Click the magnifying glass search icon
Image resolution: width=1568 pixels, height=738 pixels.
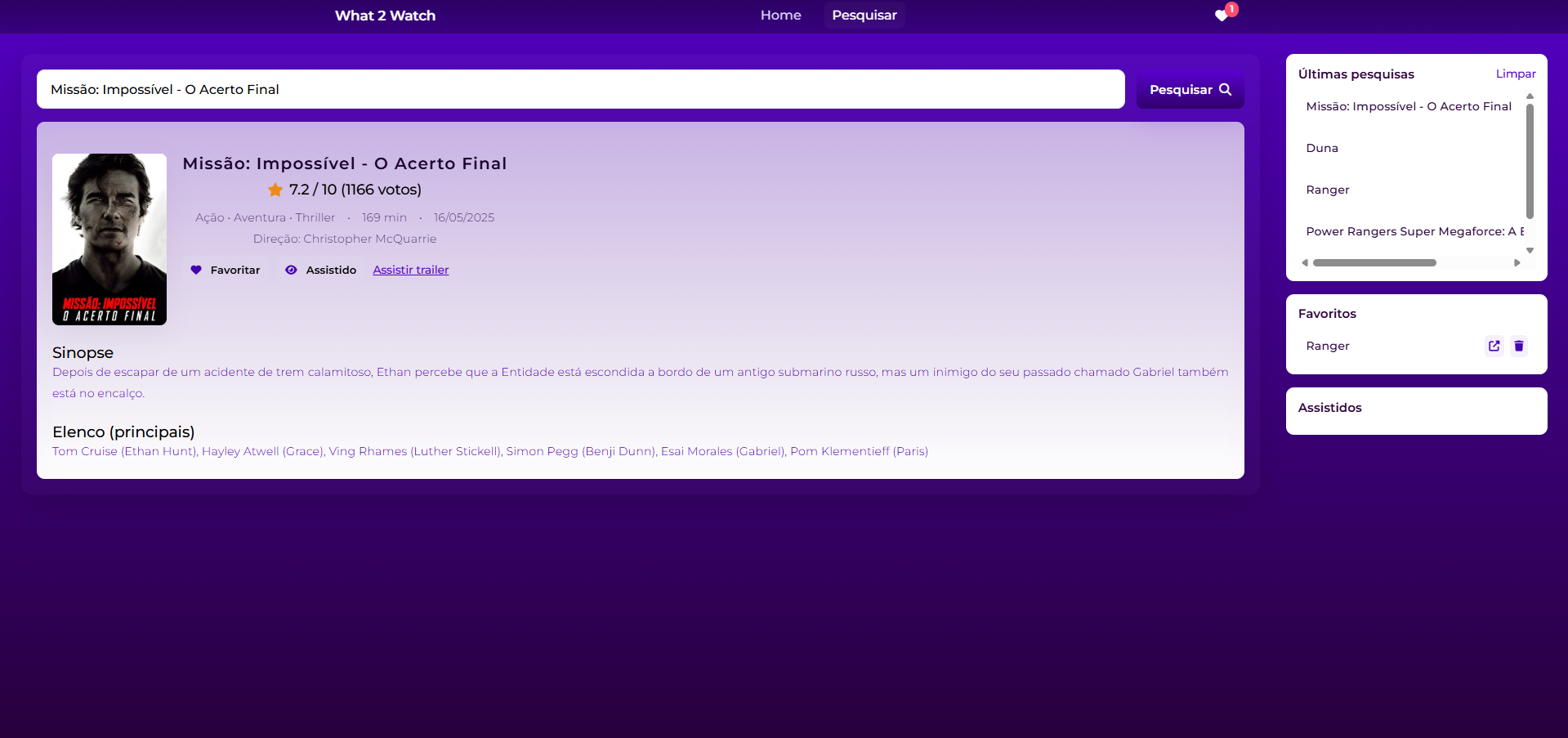(x=1225, y=90)
